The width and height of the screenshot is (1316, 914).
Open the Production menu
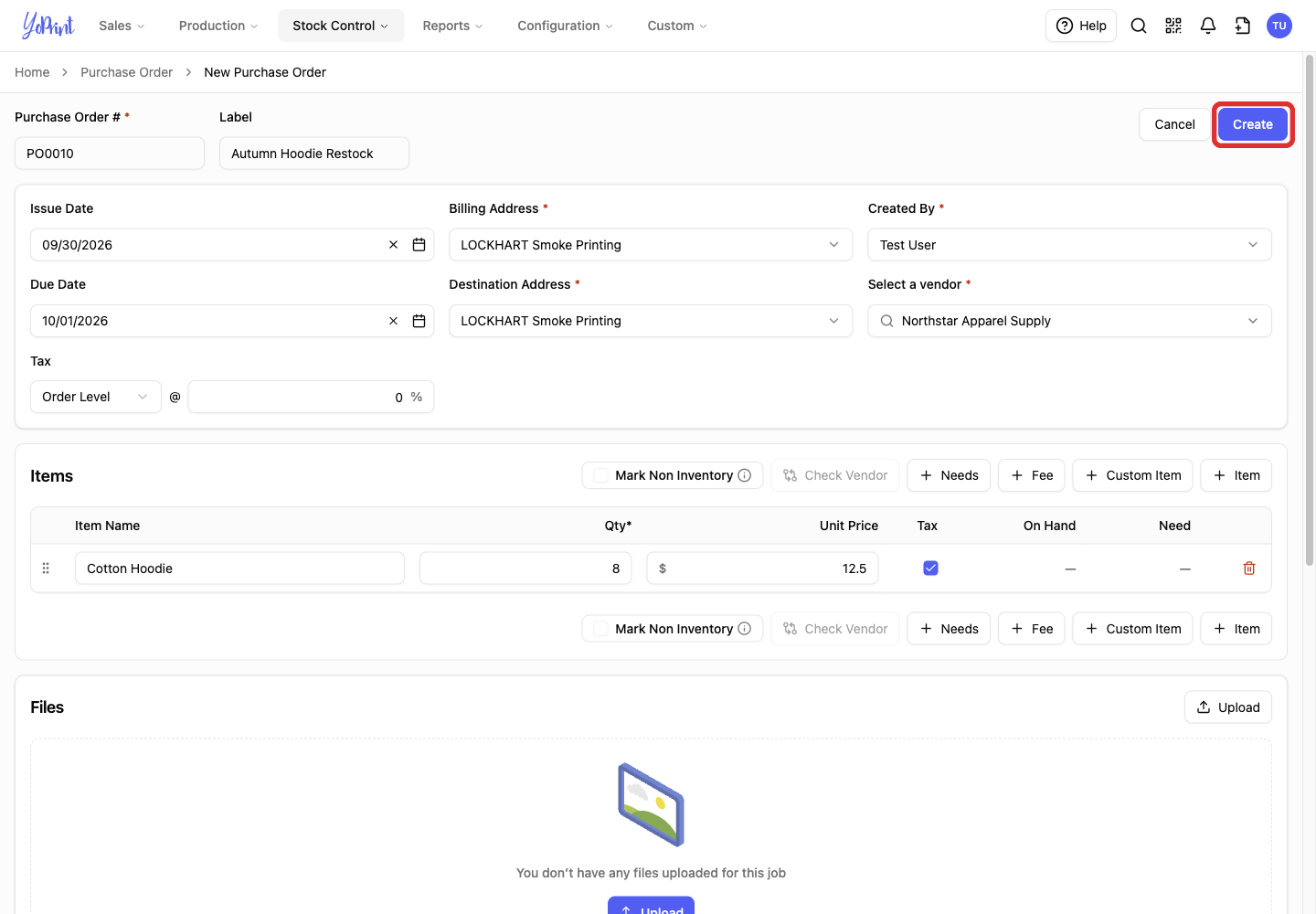click(x=218, y=26)
